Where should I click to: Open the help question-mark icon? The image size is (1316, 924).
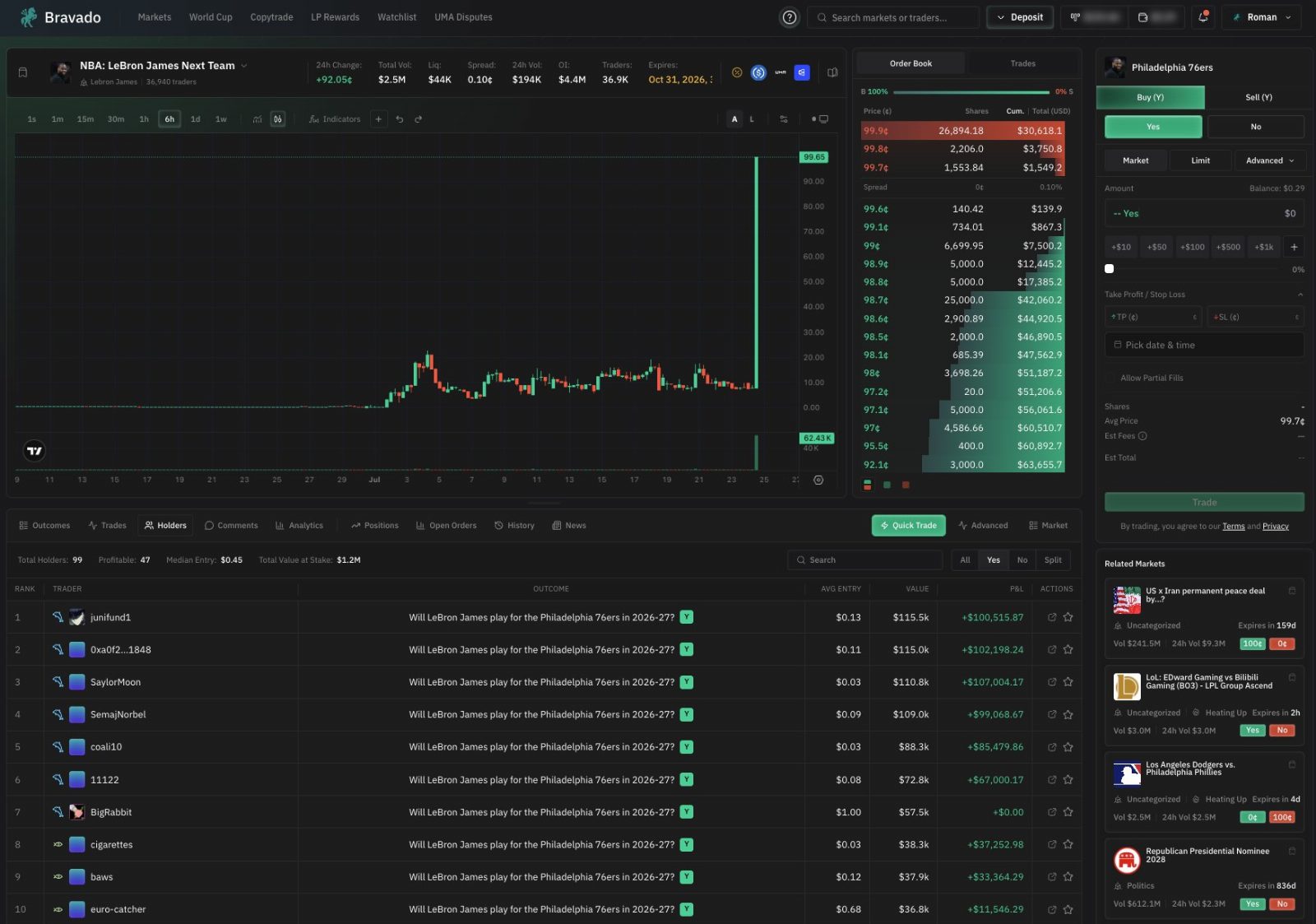pyautogui.click(x=789, y=17)
